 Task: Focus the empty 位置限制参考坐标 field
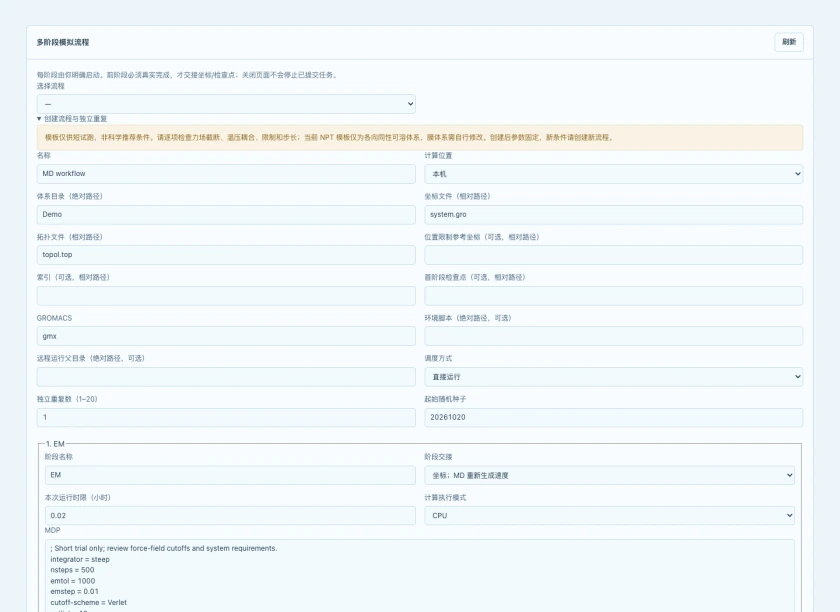pos(613,255)
